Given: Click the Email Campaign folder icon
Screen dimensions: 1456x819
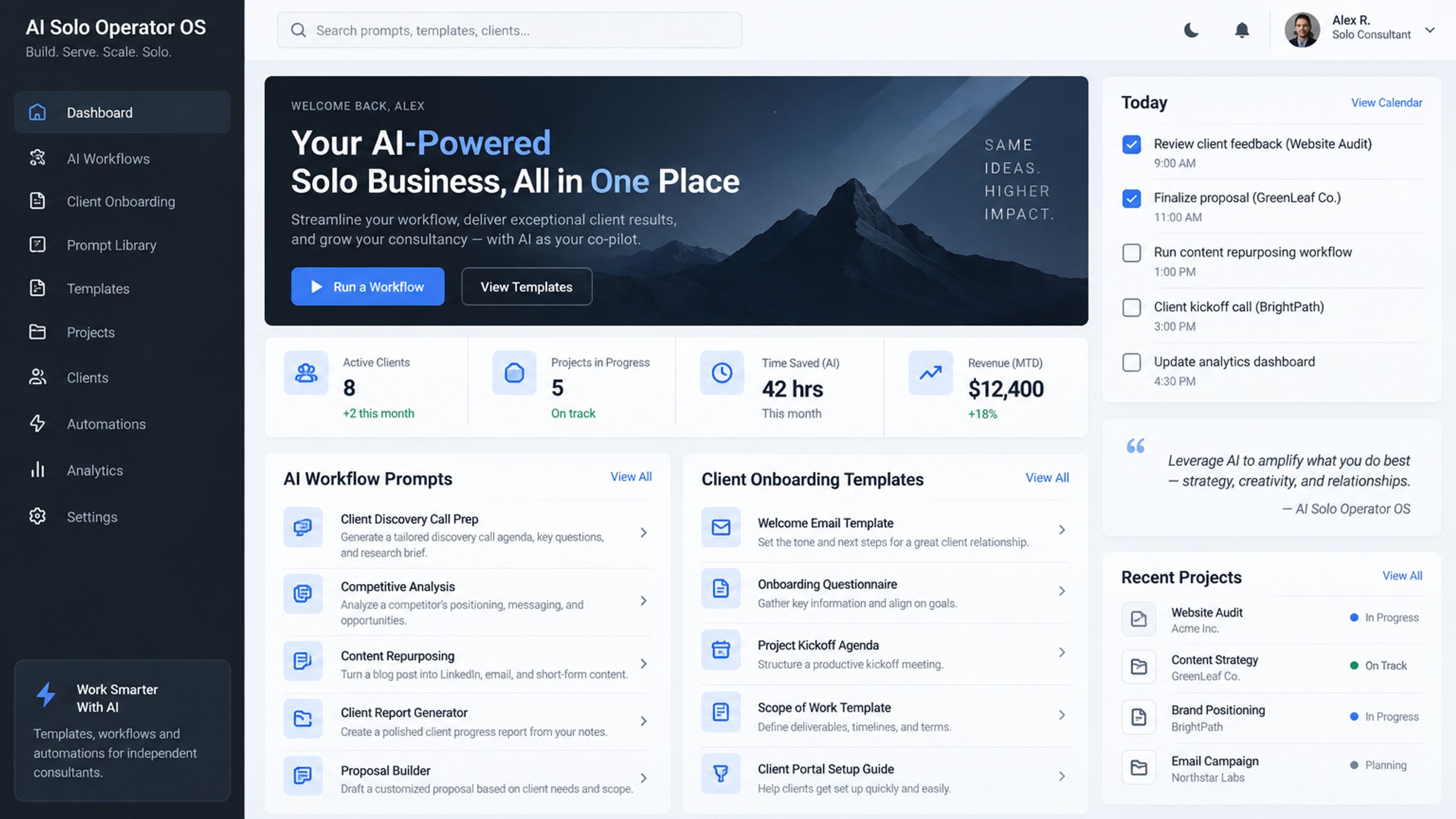Looking at the screenshot, I should 1139,767.
